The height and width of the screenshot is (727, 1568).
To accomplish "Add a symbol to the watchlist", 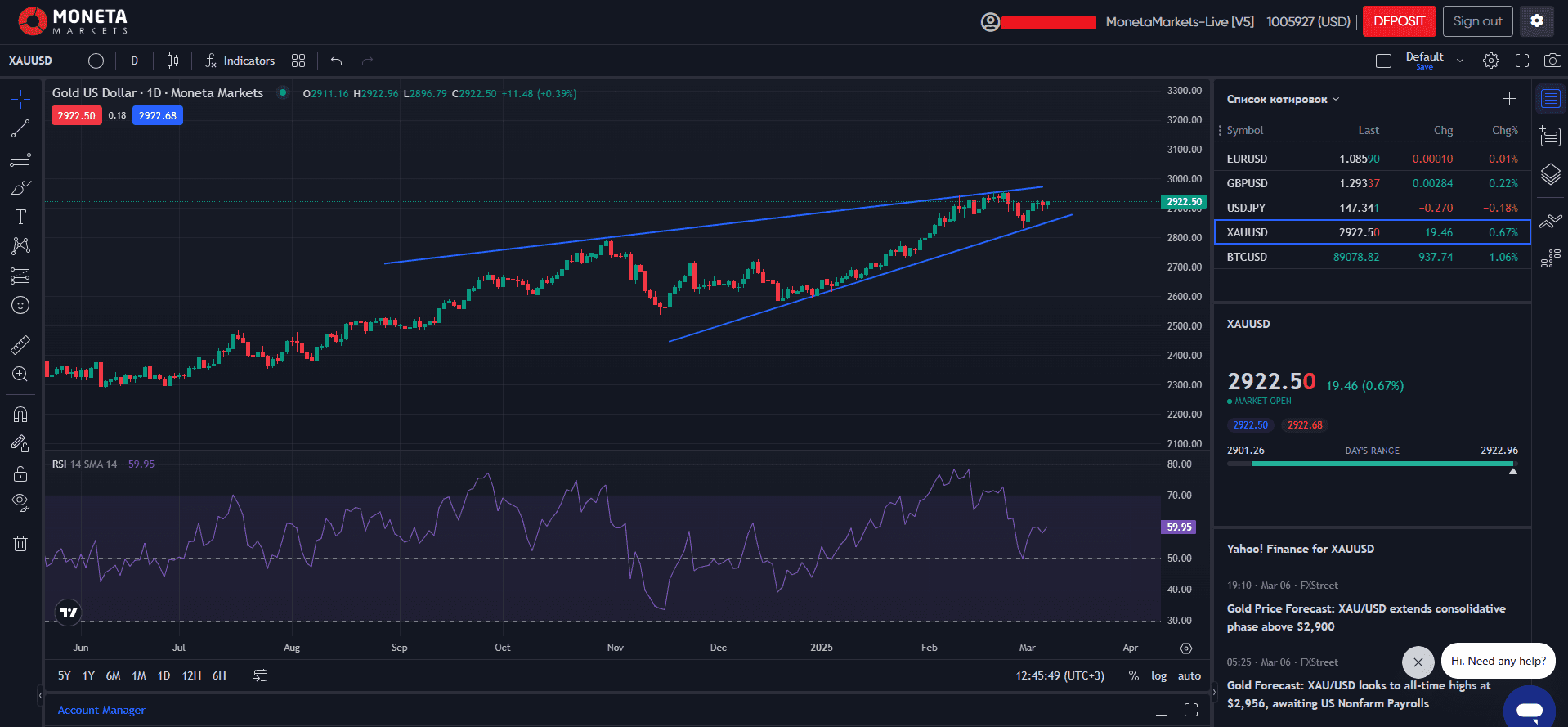I will pos(1509,99).
